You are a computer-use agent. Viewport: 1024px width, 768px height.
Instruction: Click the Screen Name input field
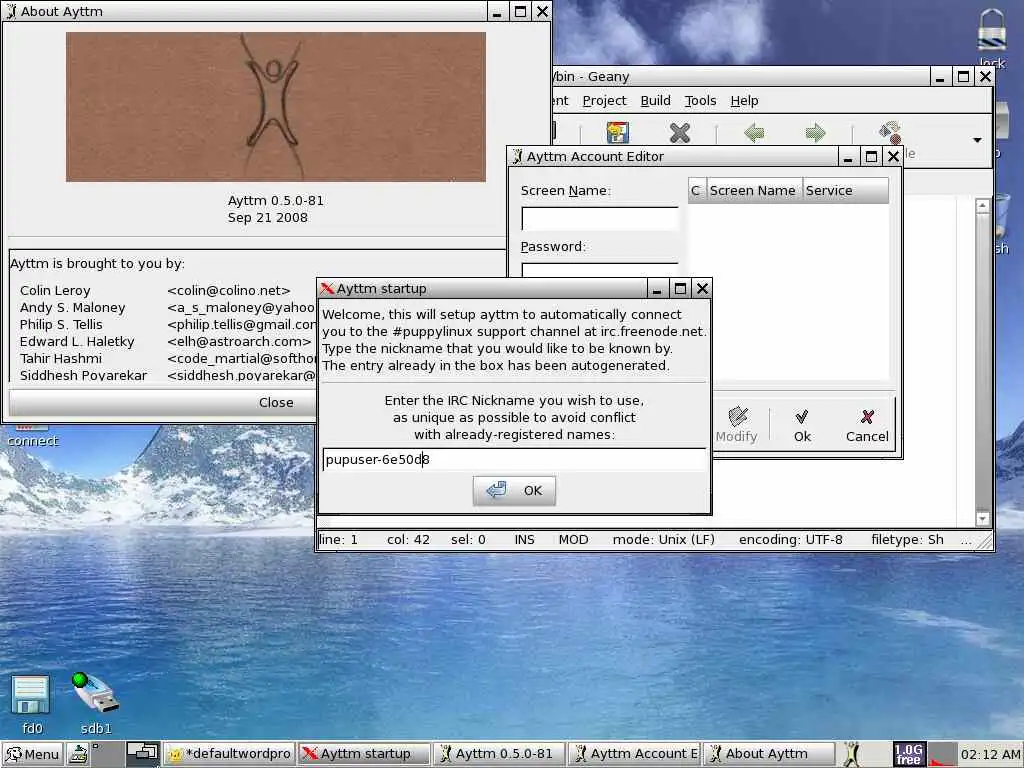(x=600, y=219)
